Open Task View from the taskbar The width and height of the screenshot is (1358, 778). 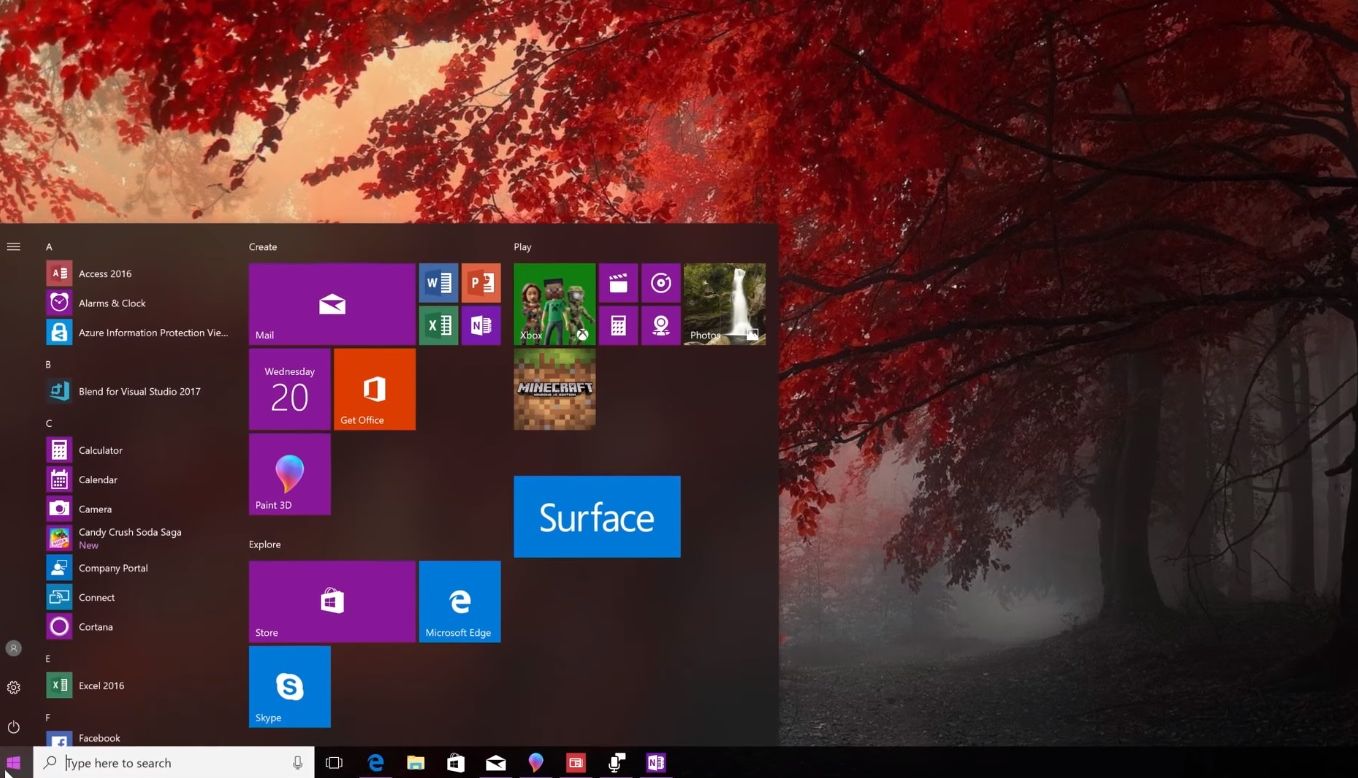tap(334, 763)
